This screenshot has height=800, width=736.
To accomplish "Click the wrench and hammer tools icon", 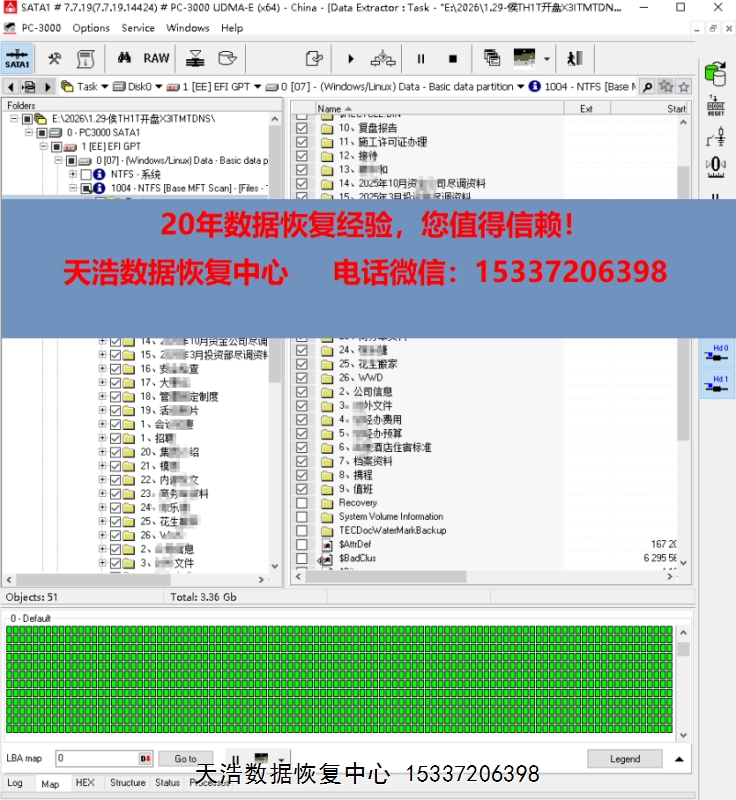I will pyautogui.click(x=55, y=58).
